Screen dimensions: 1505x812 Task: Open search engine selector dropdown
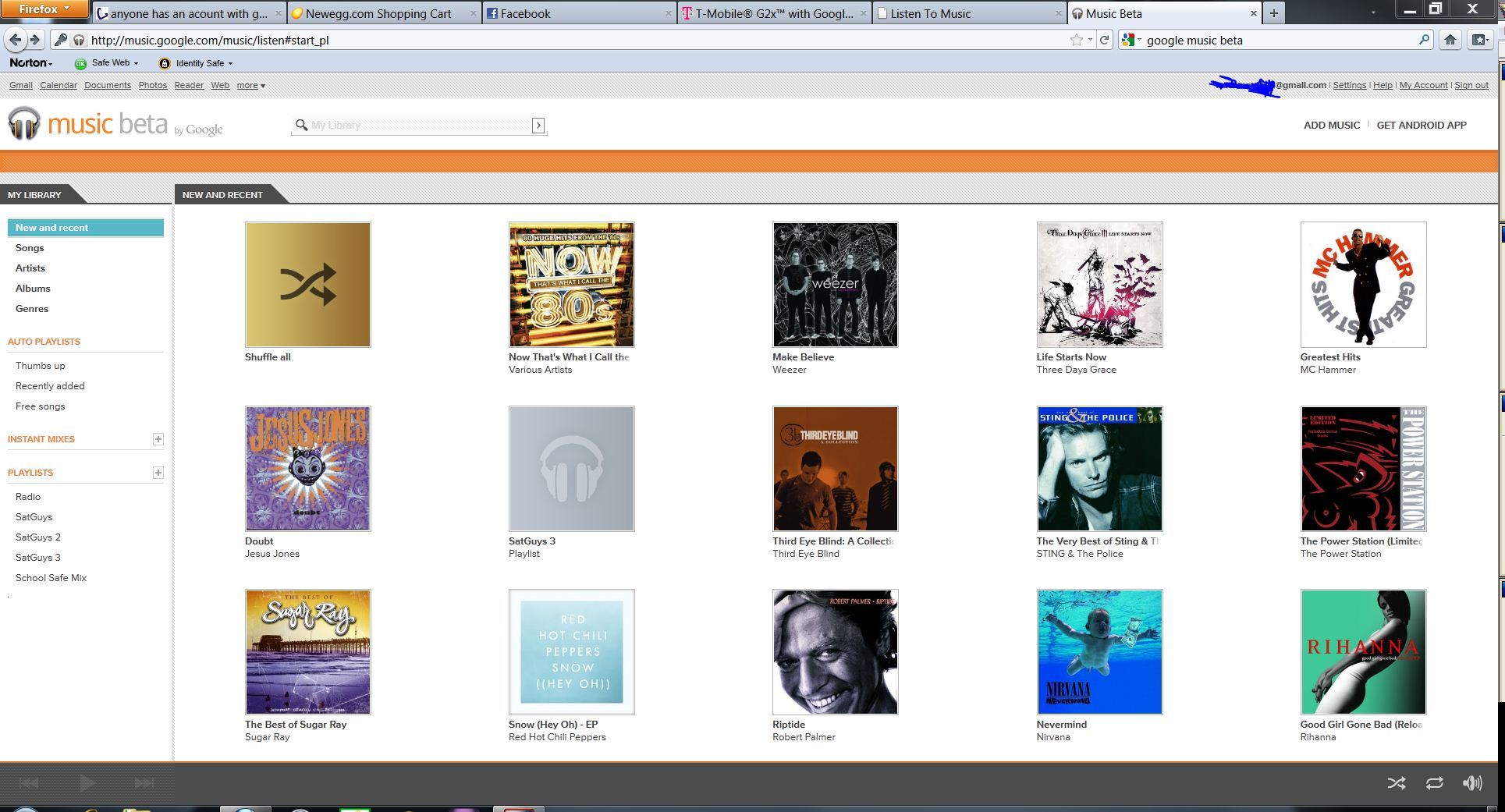click(1131, 40)
